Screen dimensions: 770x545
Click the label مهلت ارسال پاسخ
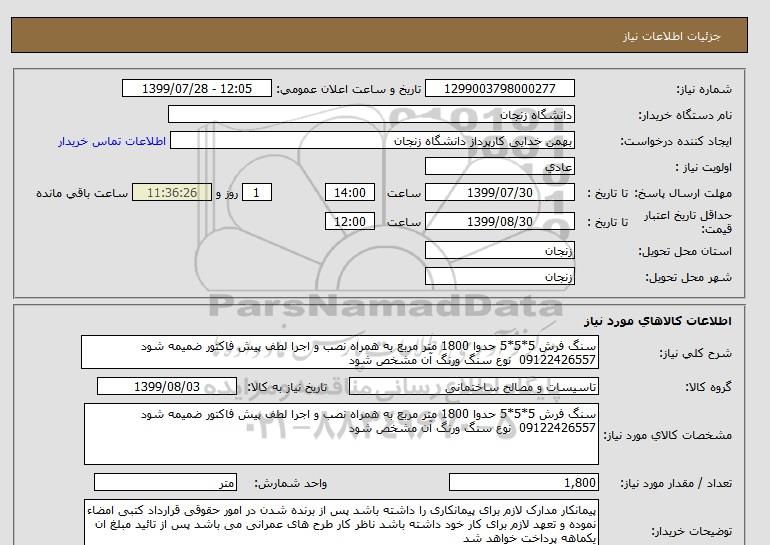[683, 193]
